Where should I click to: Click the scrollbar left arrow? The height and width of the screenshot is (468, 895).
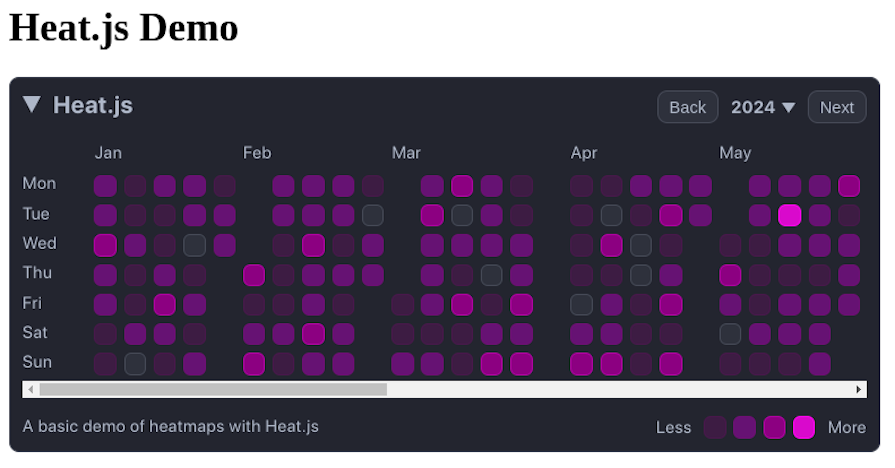click(x=30, y=389)
